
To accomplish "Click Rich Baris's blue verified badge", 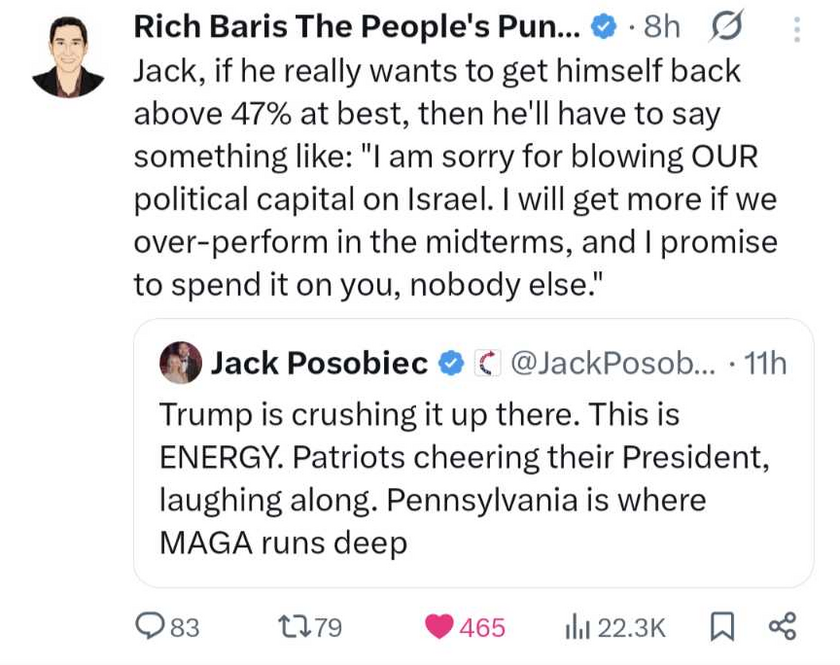I will coord(603,28).
